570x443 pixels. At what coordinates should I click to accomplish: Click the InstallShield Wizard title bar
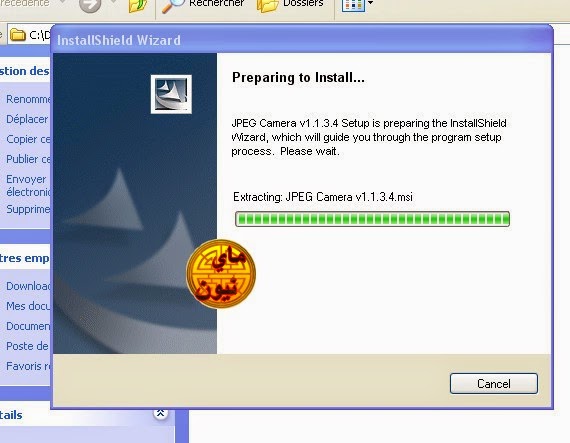[x=302, y=40]
